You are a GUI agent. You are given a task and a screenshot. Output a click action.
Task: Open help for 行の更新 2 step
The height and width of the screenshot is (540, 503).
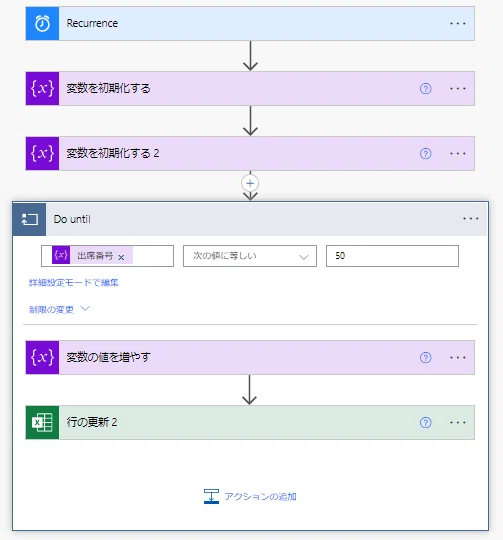[426, 423]
